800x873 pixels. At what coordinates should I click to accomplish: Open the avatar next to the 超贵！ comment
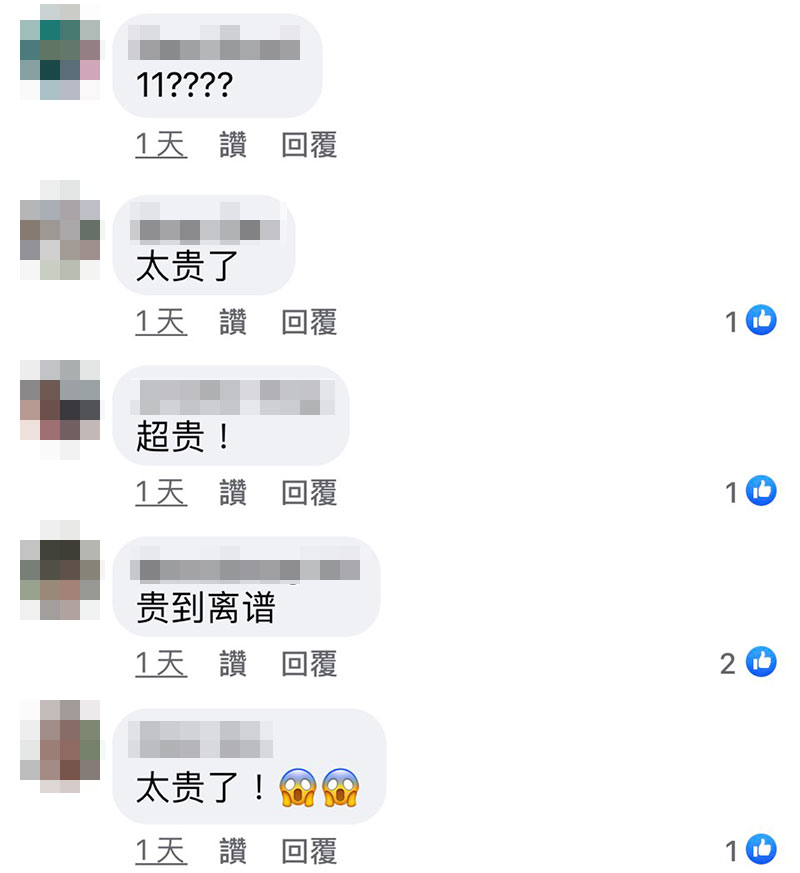click(60, 409)
